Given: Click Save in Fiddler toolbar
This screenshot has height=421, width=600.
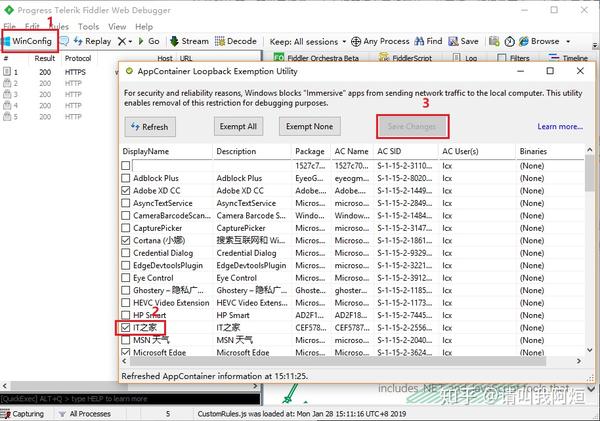Looking at the screenshot, I should pyautogui.click(x=463, y=41).
